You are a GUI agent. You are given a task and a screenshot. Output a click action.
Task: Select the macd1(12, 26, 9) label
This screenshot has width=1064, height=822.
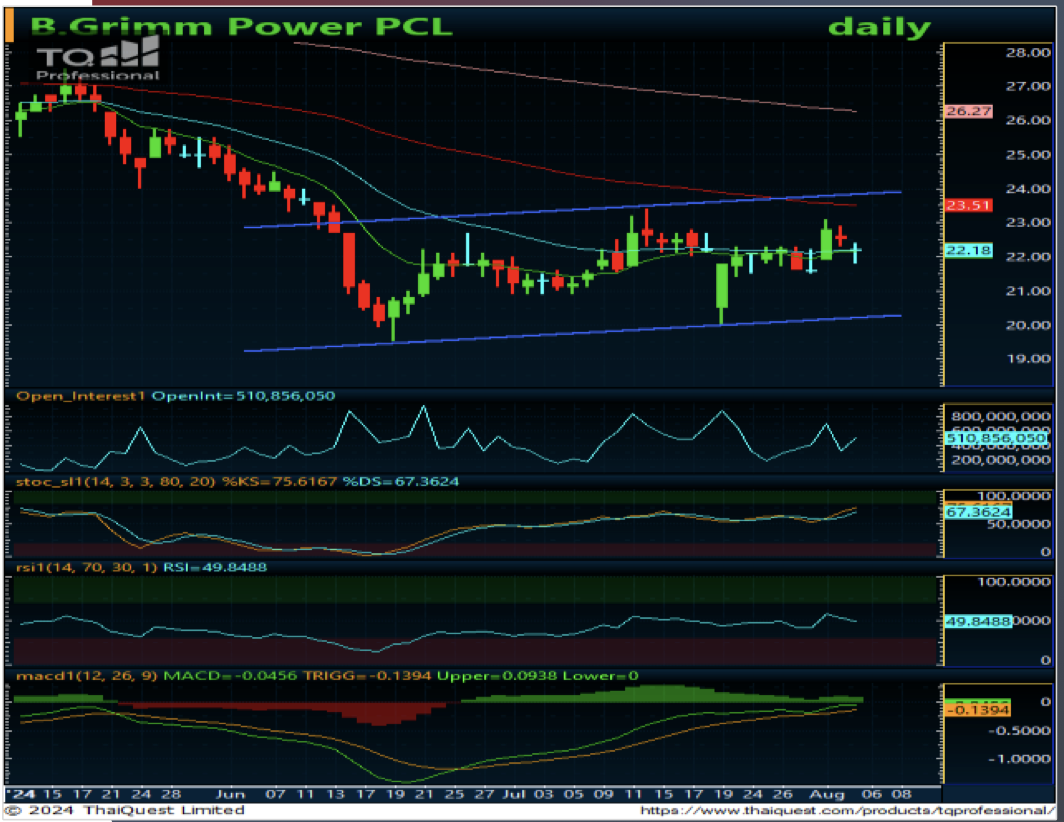point(87,675)
